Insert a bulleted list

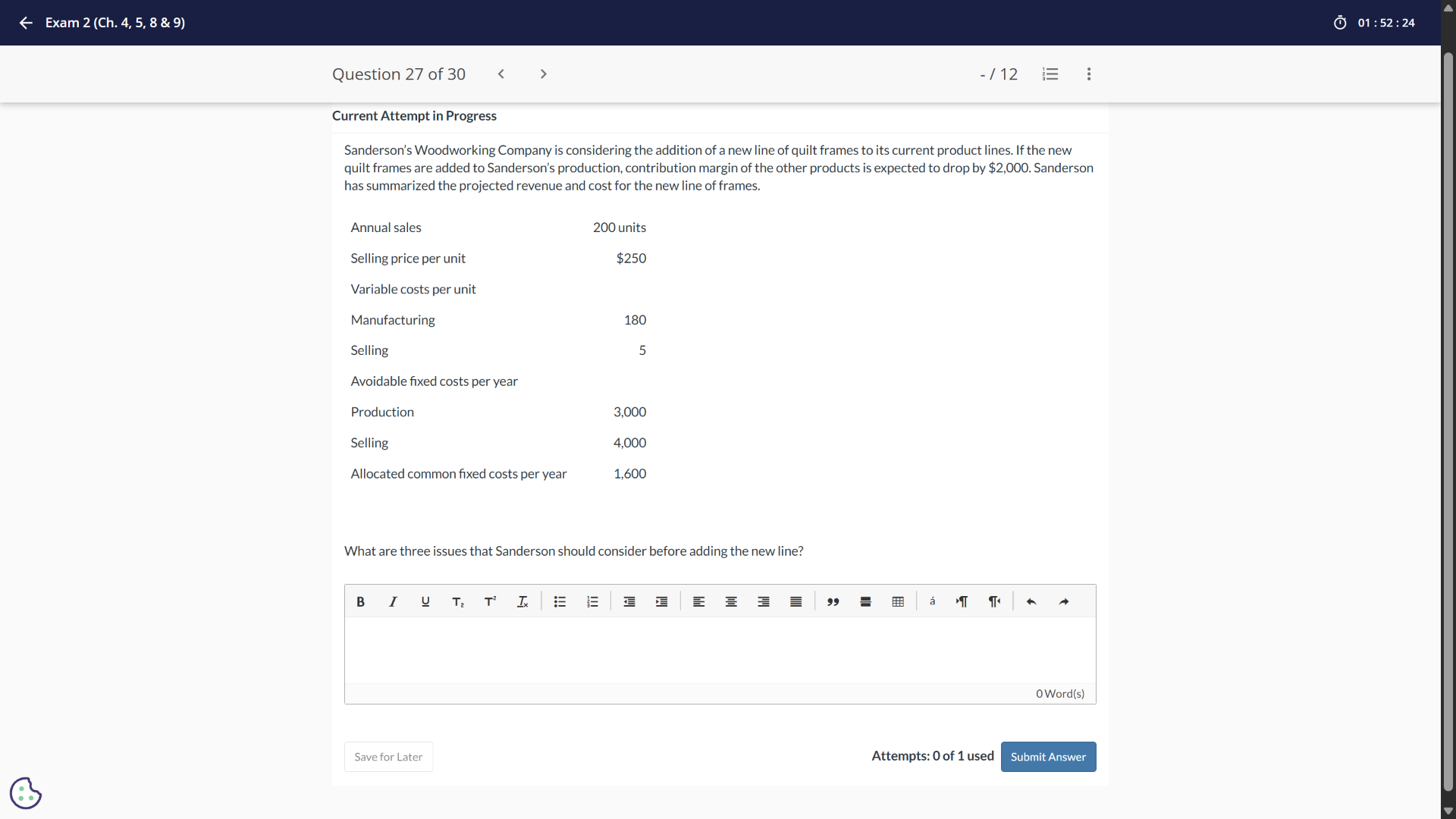point(560,601)
